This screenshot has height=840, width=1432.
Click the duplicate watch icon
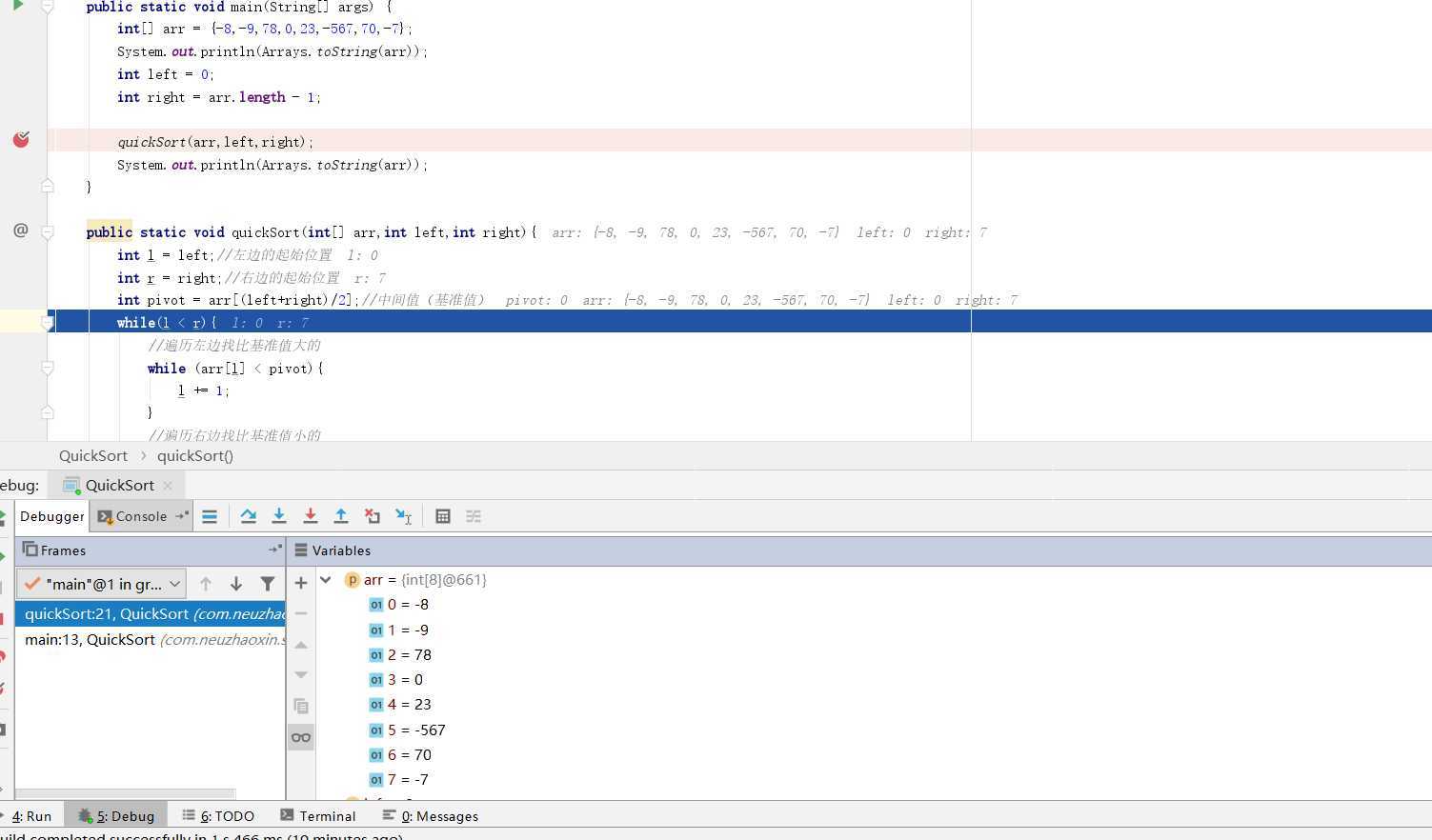tap(301, 706)
